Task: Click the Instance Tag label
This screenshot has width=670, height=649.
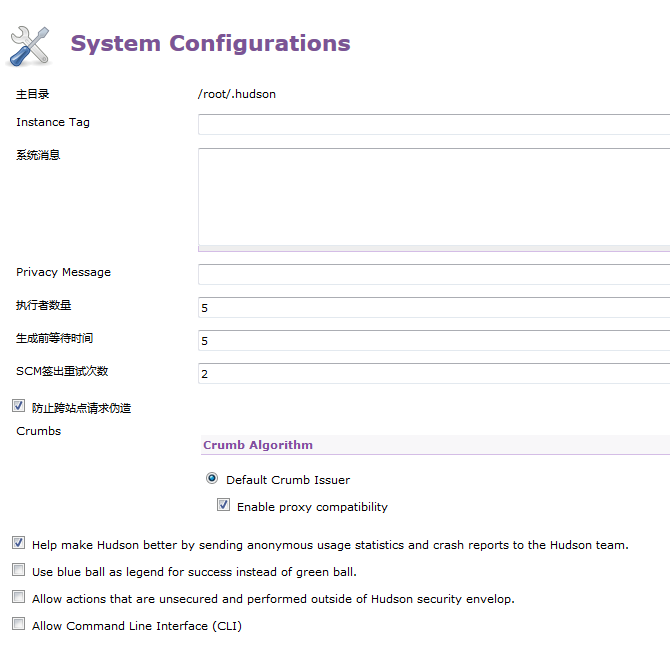Action: 53,122
